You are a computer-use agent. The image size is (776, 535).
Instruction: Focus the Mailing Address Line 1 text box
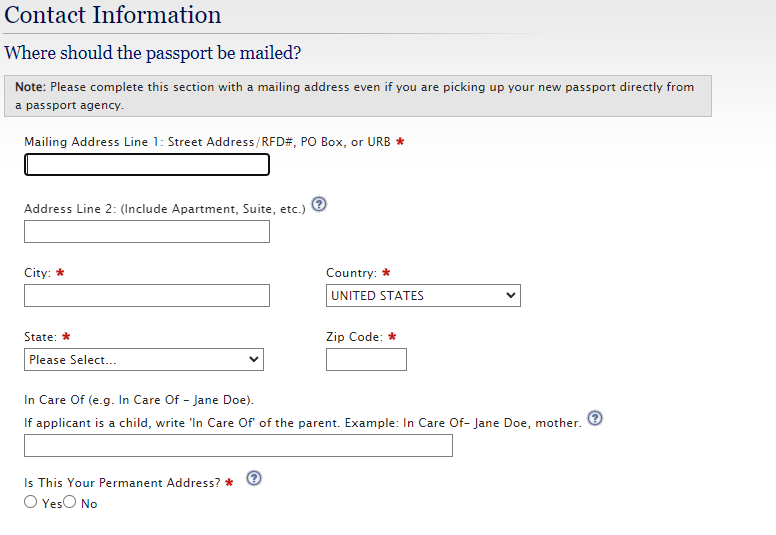coord(147,165)
